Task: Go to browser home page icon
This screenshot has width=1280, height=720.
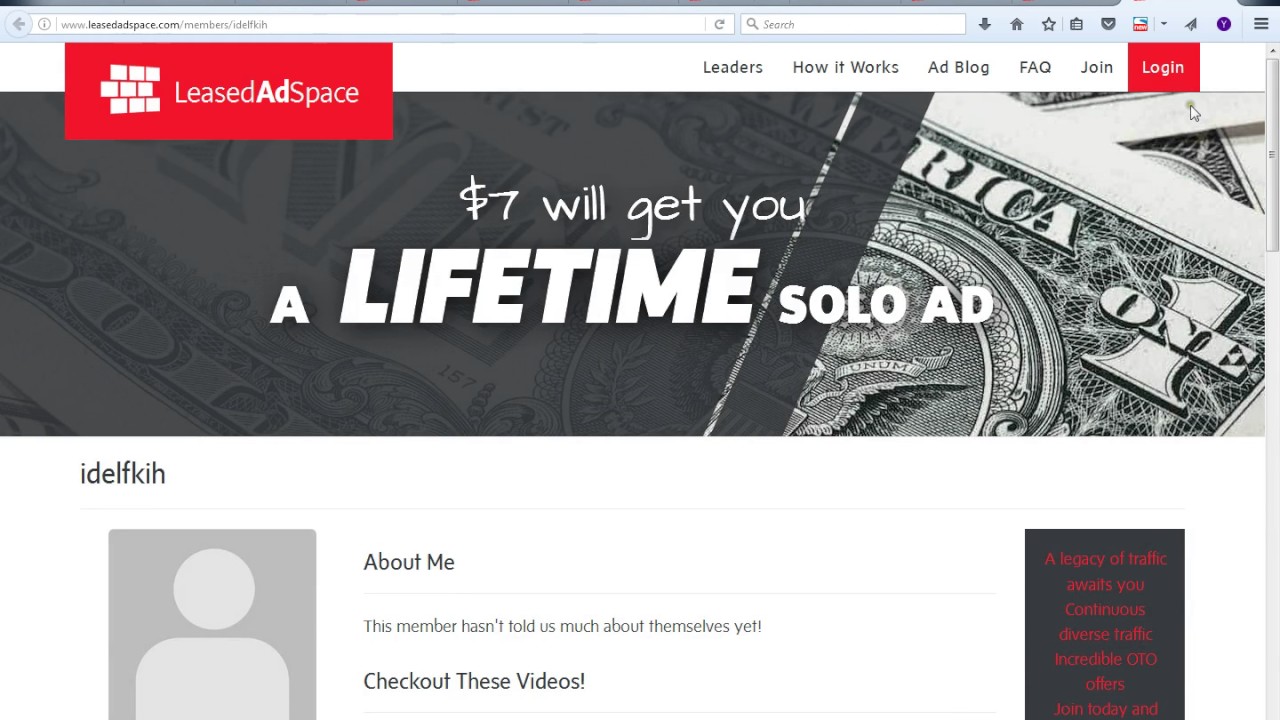Action: pos(1017,24)
